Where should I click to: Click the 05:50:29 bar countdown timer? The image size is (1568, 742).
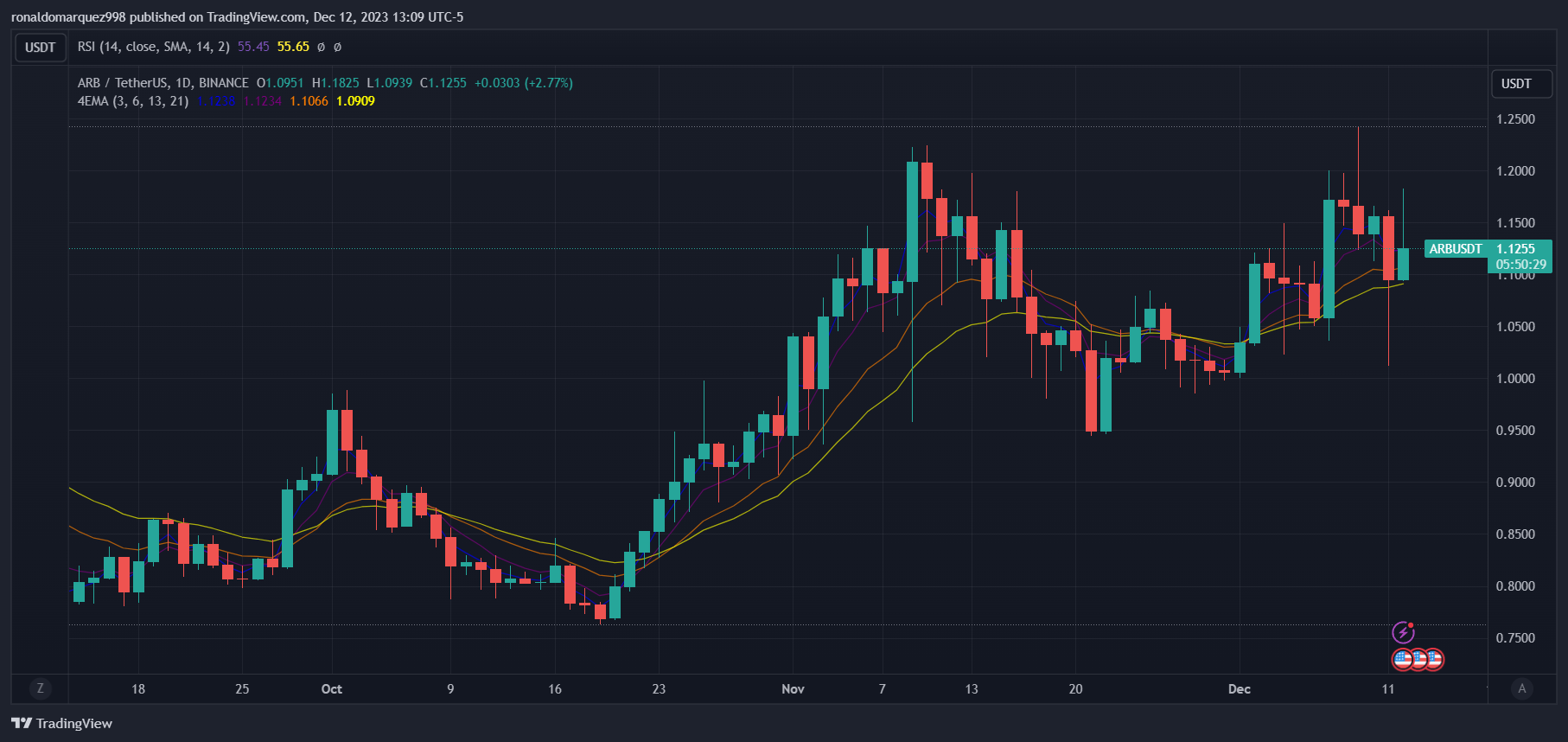(1520, 265)
